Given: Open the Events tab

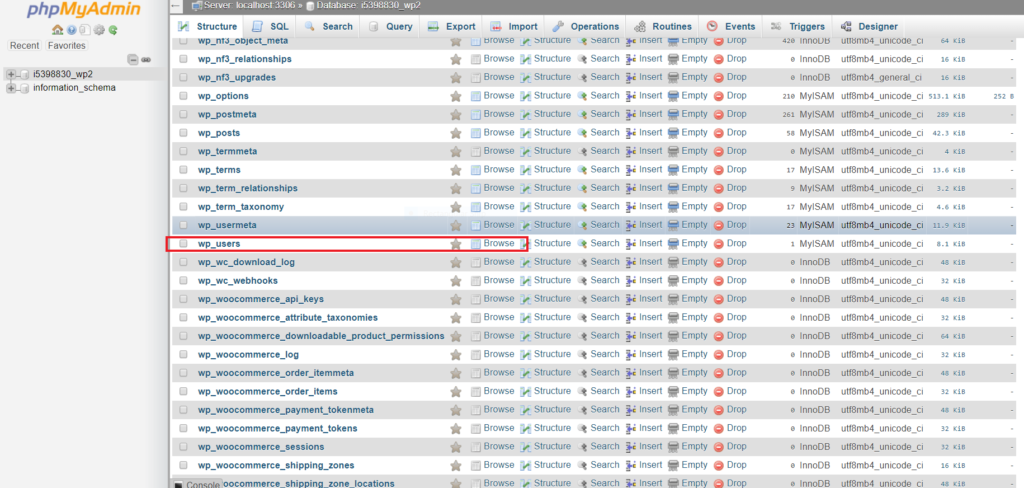Looking at the screenshot, I should (x=731, y=27).
